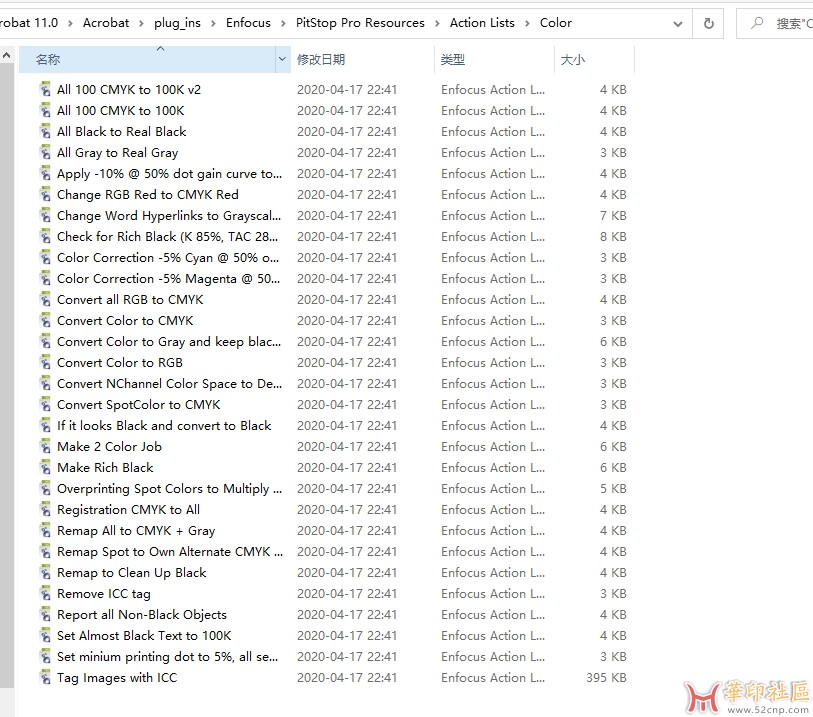This screenshot has width=813, height=717.
Task: Sort files by 修改日期 column header
Action: tap(362, 59)
